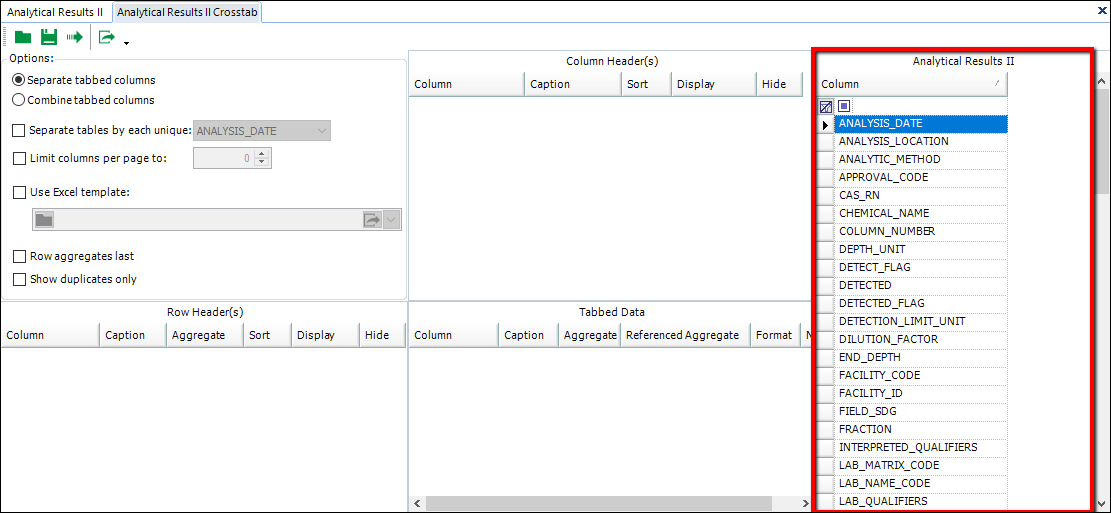Click the green save disk icon

point(48,38)
